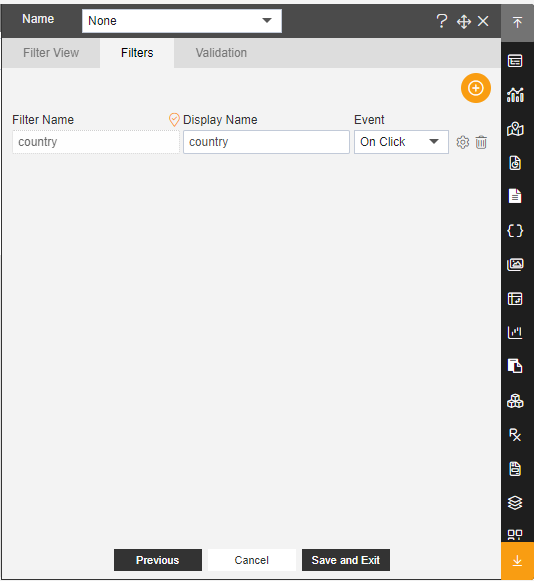534x581 pixels.
Task: Select the map icon in the sidebar
Action: (515, 129)
